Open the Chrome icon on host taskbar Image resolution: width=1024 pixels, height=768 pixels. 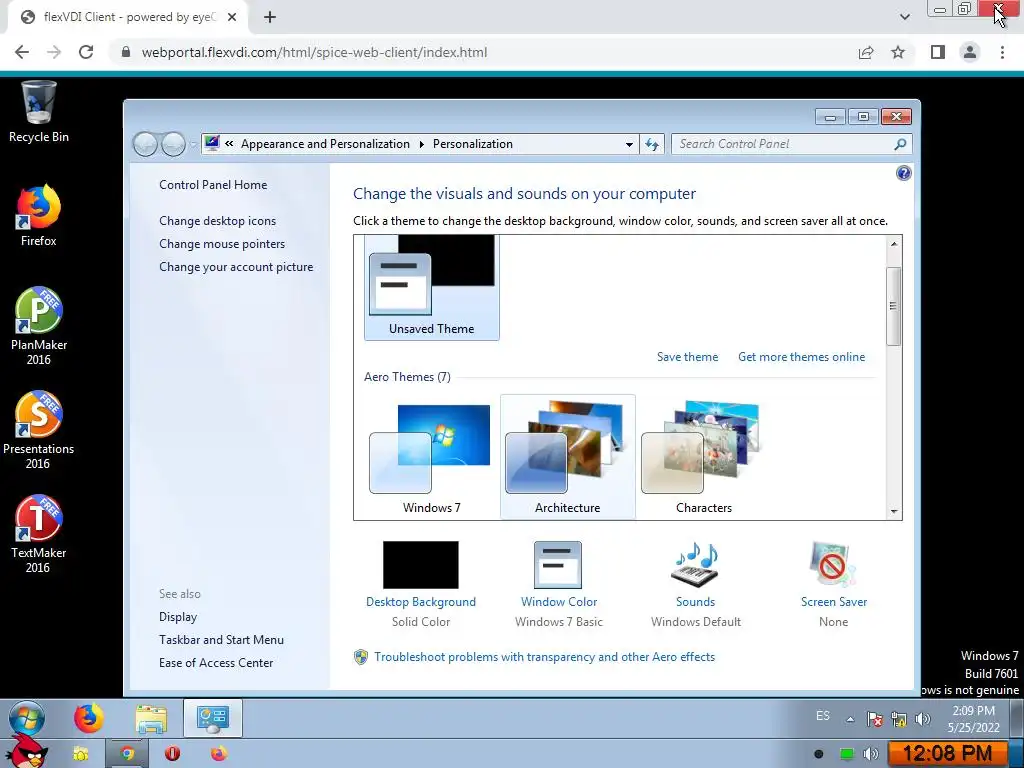(127, 754)
